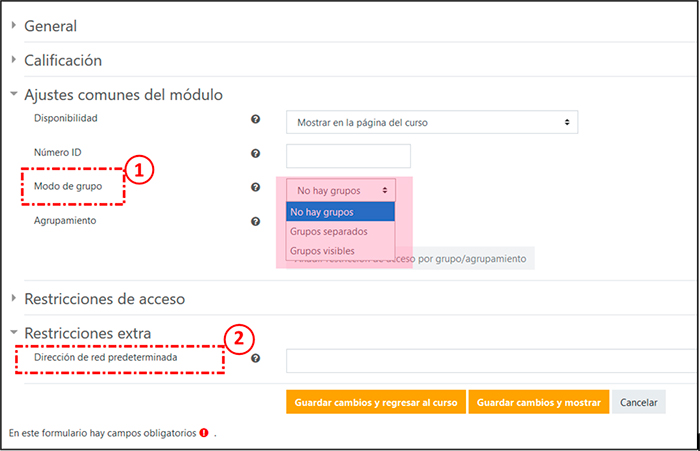
Task: Click the Modo de grupo select box
Action: tap(341, 190)
